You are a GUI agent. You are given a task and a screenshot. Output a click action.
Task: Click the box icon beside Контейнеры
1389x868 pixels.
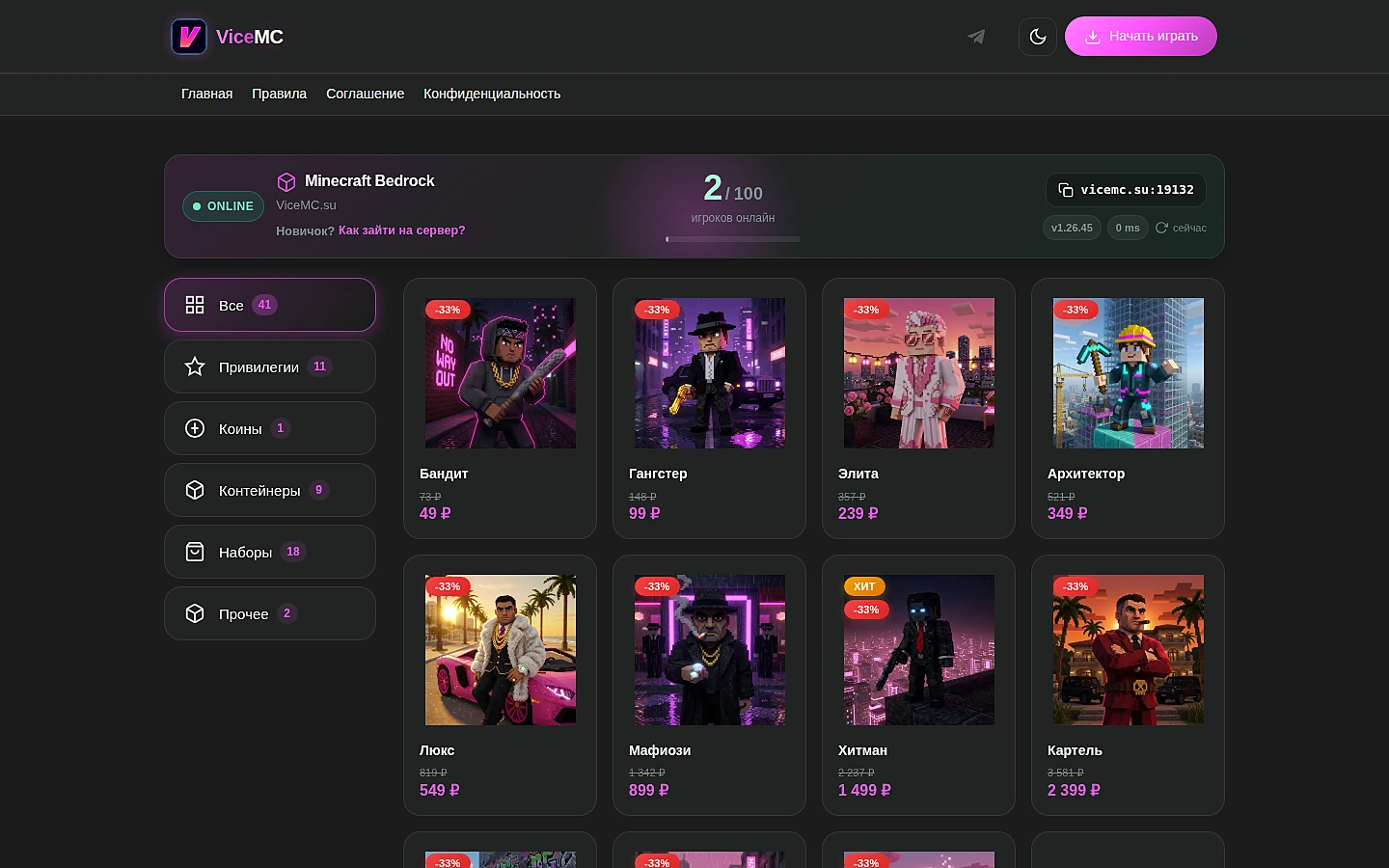(x=195, y=490)
